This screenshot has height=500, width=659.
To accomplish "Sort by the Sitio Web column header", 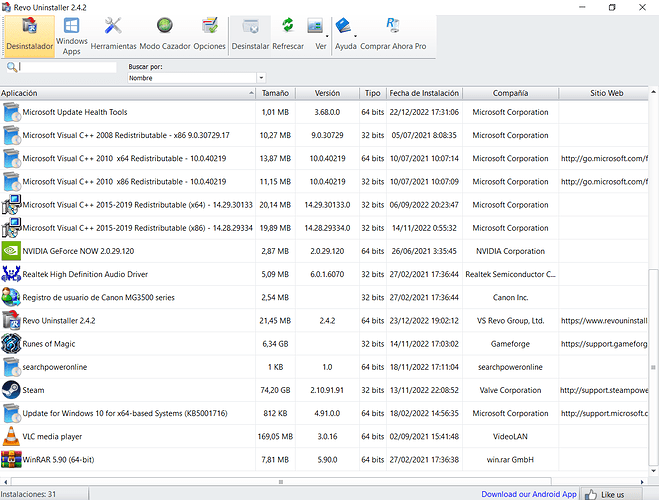I will (x=604, y=93).
